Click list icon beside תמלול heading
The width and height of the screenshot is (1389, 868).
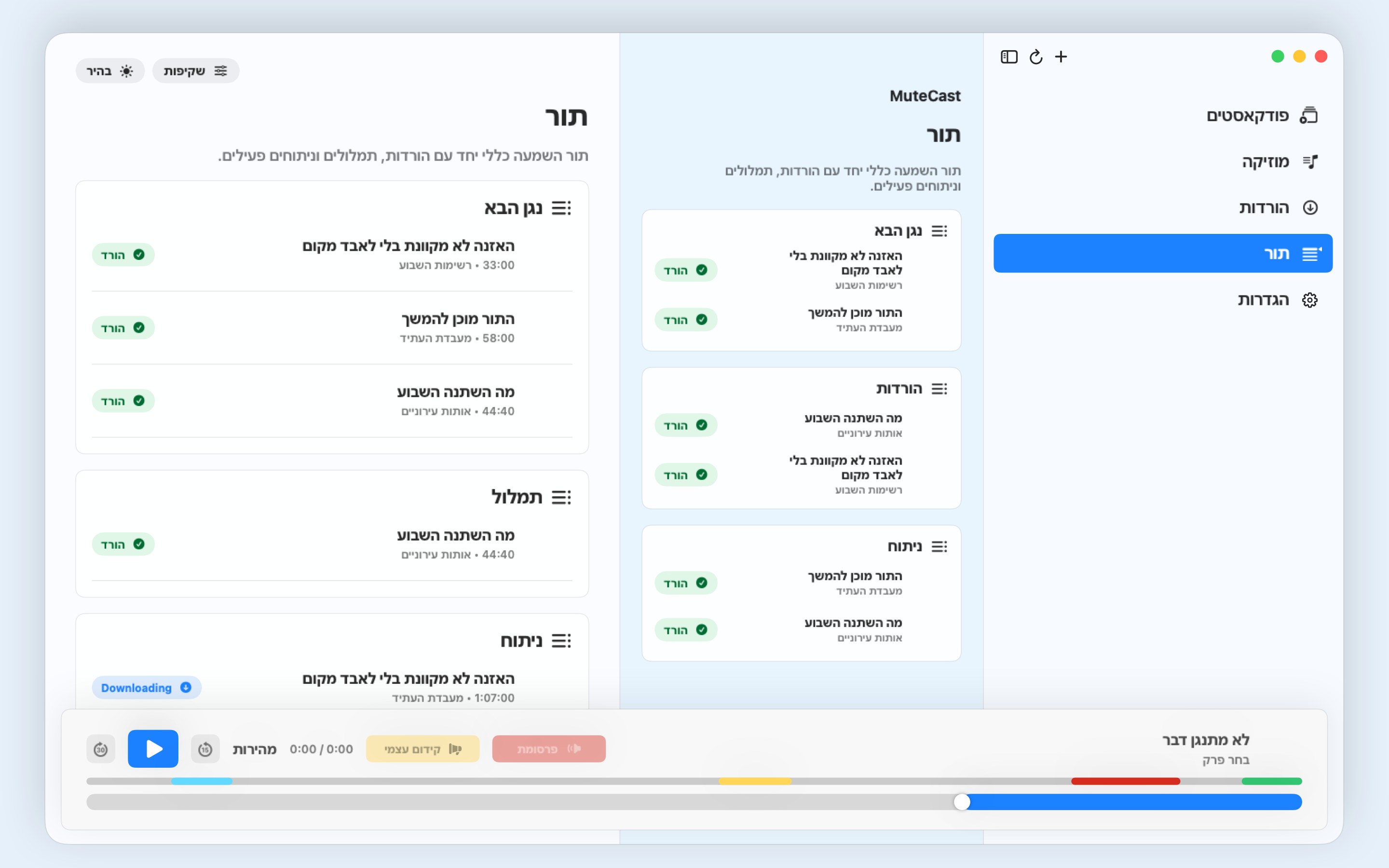pyautogui.click(x=561, y=497)
